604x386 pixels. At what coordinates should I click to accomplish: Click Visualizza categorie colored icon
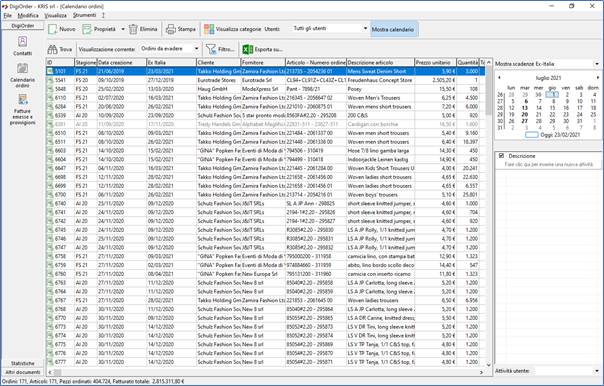(209, 29)
